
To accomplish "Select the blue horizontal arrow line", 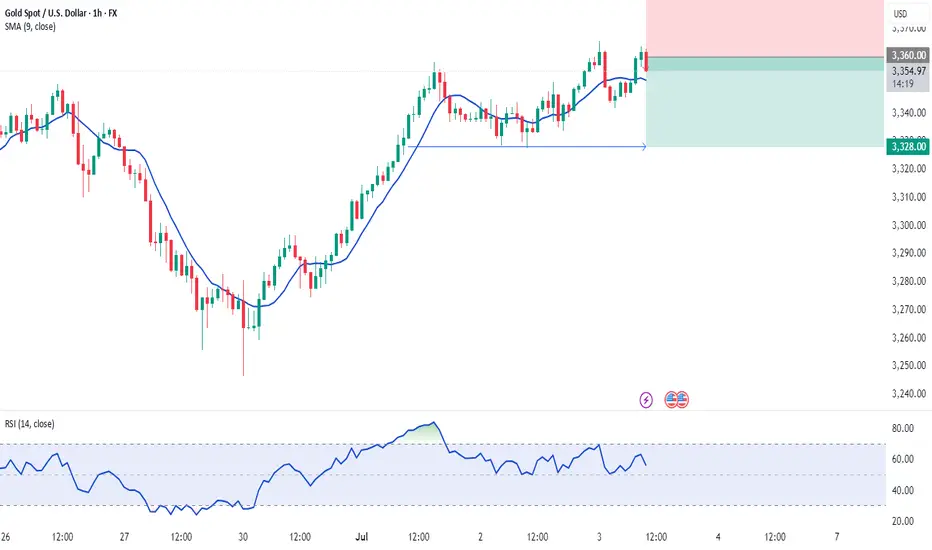I will click(527, 146).
